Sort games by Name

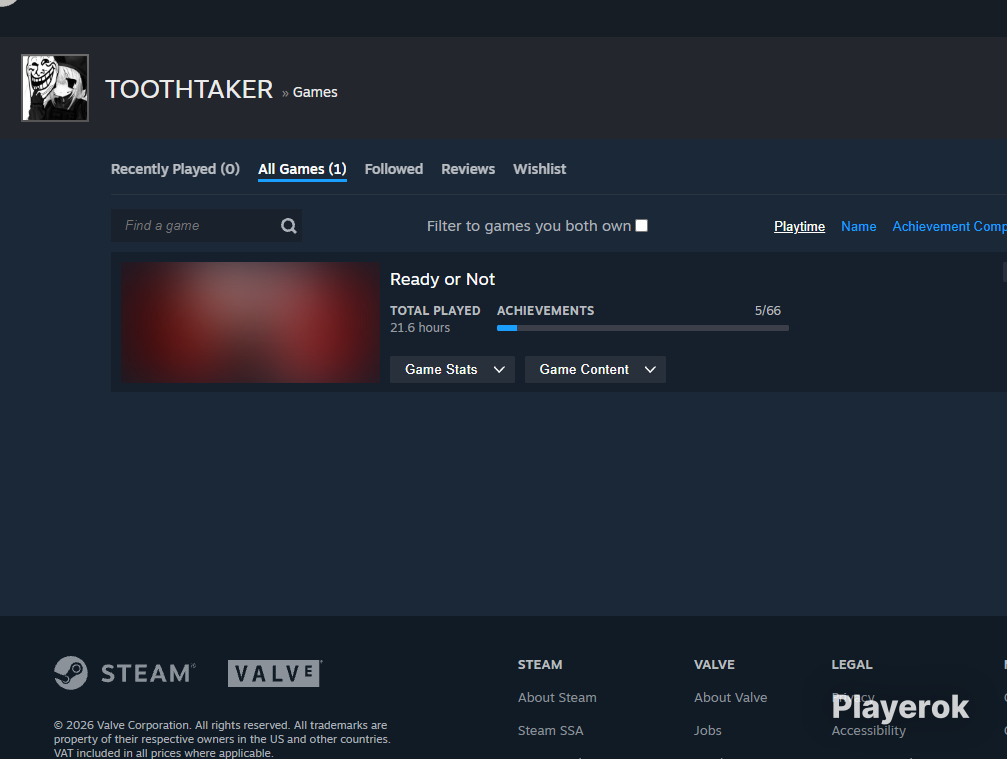859,226
